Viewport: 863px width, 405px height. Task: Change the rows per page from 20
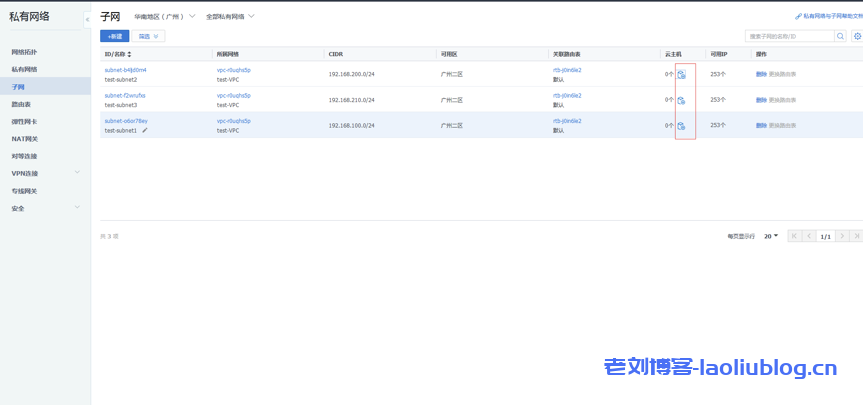click(x=771, y=236)
